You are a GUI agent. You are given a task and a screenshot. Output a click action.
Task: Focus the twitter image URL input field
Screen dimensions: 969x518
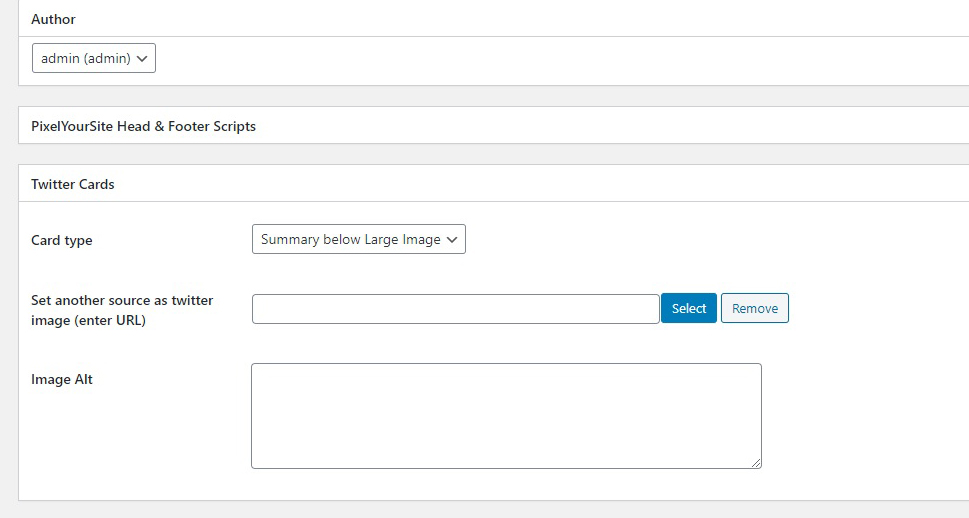pos(455,309)
